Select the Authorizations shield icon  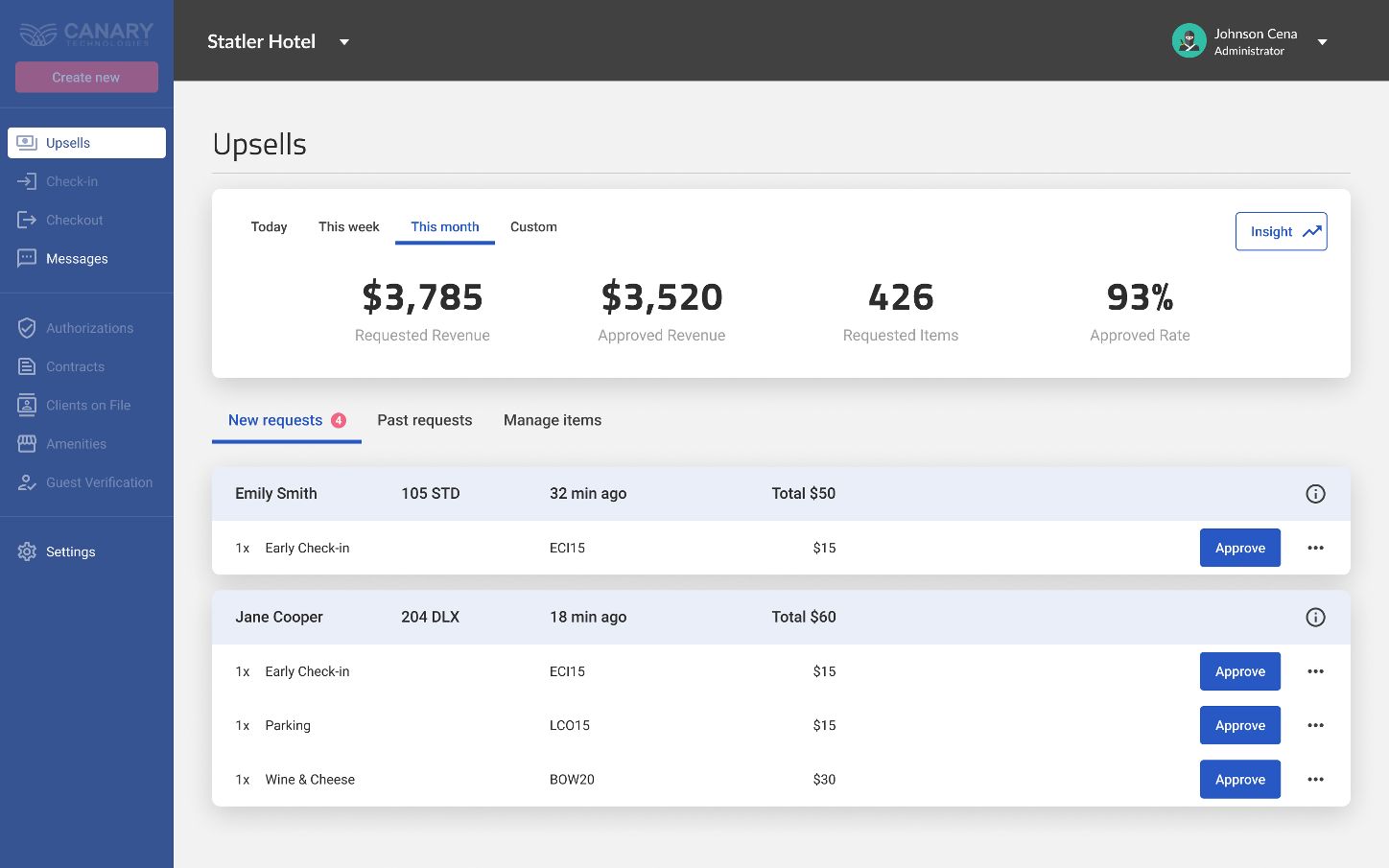pyautogui.click(x=27, y=328)
